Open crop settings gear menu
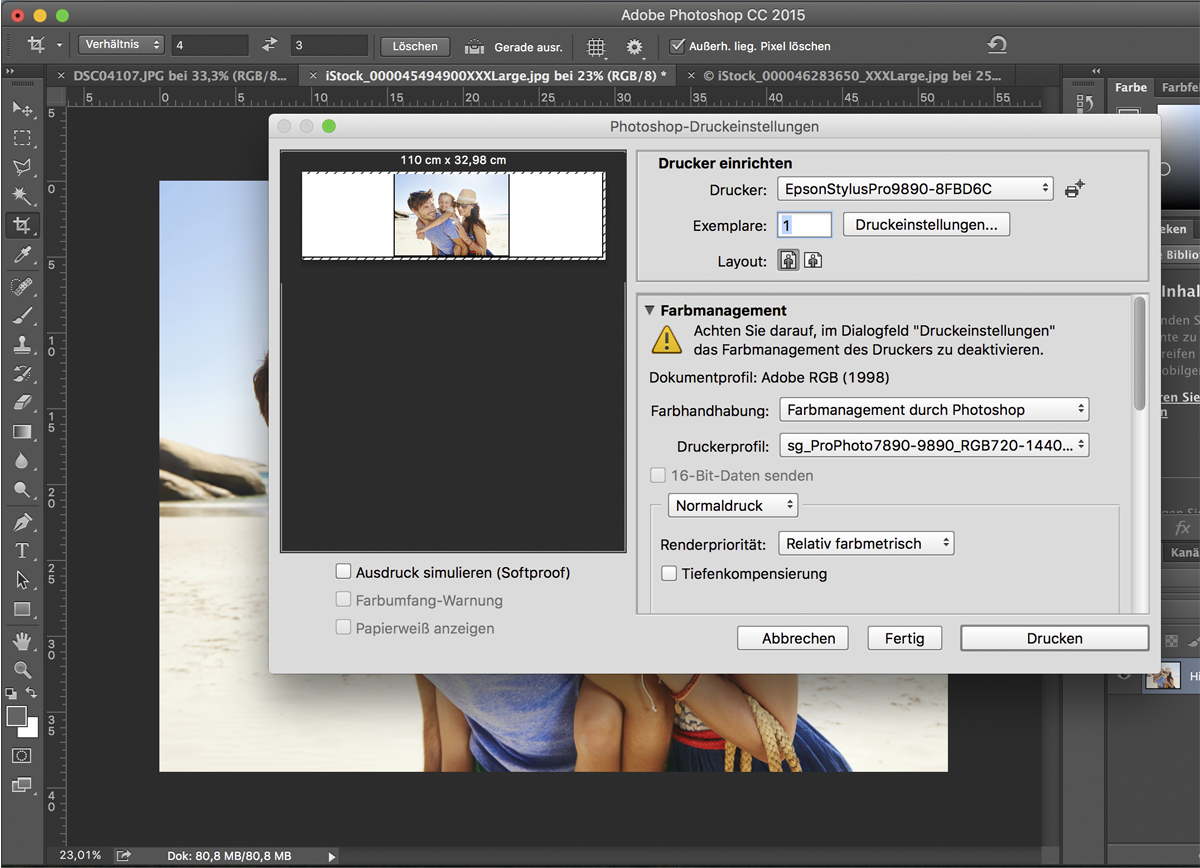Screen dimensions: 1200x868 click(635, 47)
